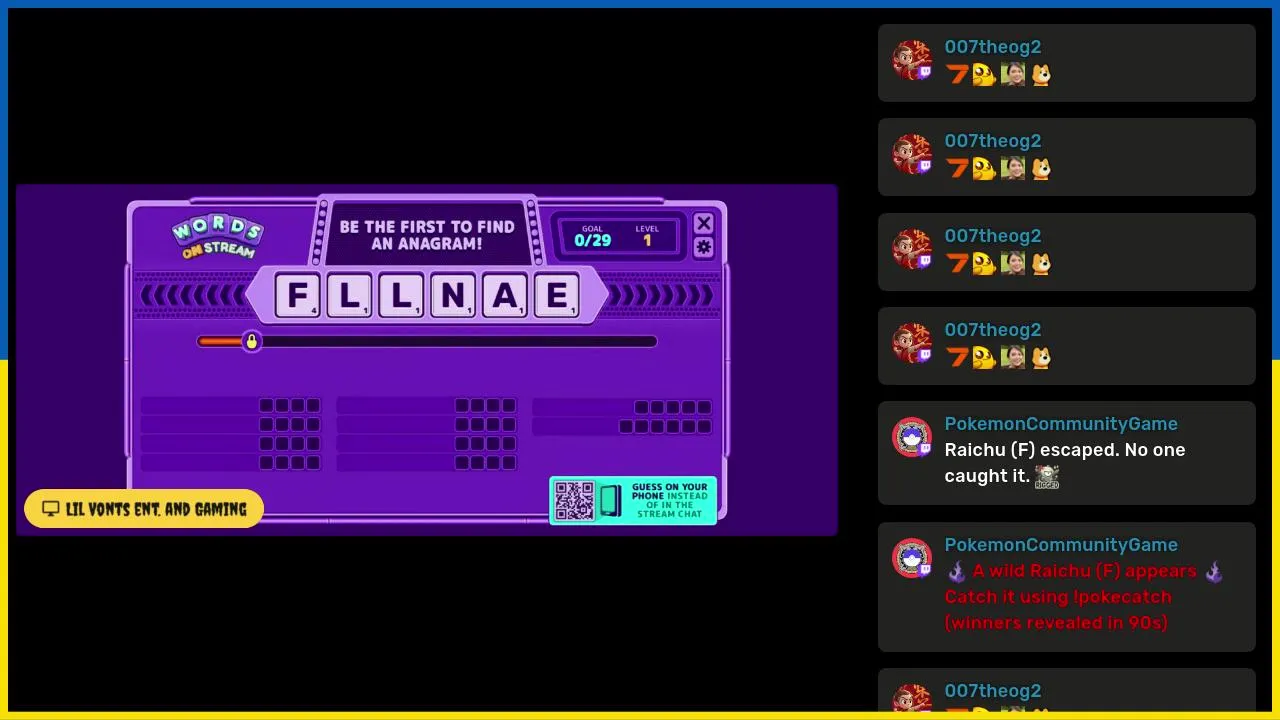The width and height of the screenshot is (1280, 720).
Task: Click orange 7 emote in topmost chat message
Action: [957, 74]
